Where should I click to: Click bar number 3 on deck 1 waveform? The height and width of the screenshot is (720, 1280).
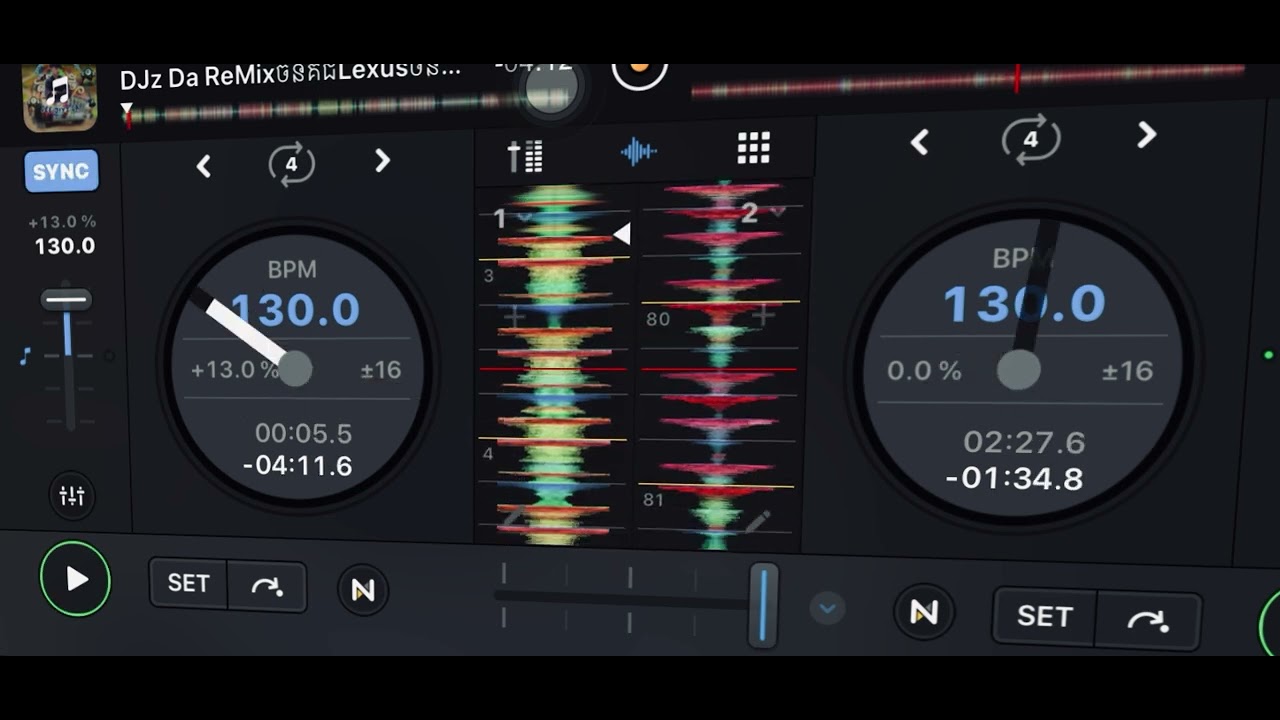488,275
